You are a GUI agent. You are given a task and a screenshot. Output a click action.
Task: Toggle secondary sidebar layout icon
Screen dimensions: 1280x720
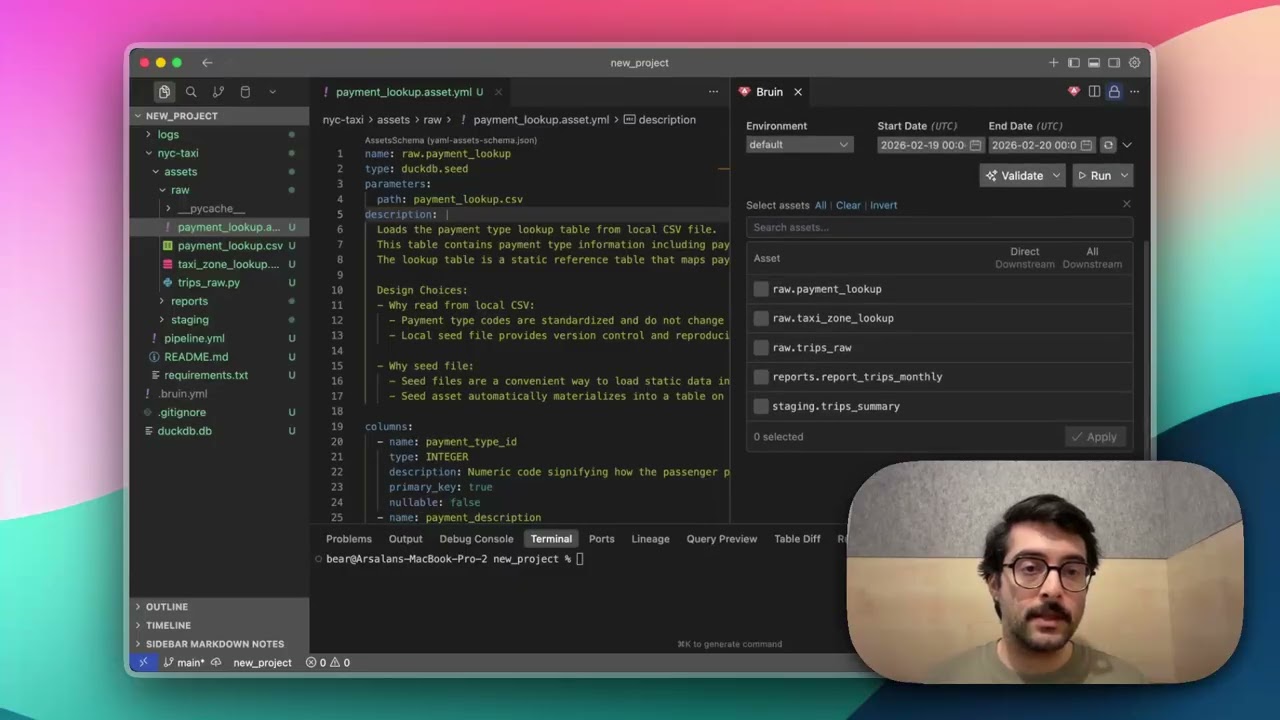[x=1114, y=63]
